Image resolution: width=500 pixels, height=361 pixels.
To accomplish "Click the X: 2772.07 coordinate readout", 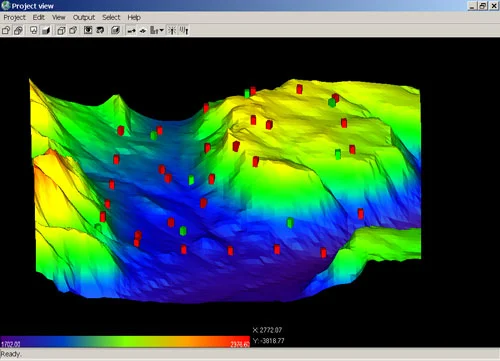I will coord(267,330).
